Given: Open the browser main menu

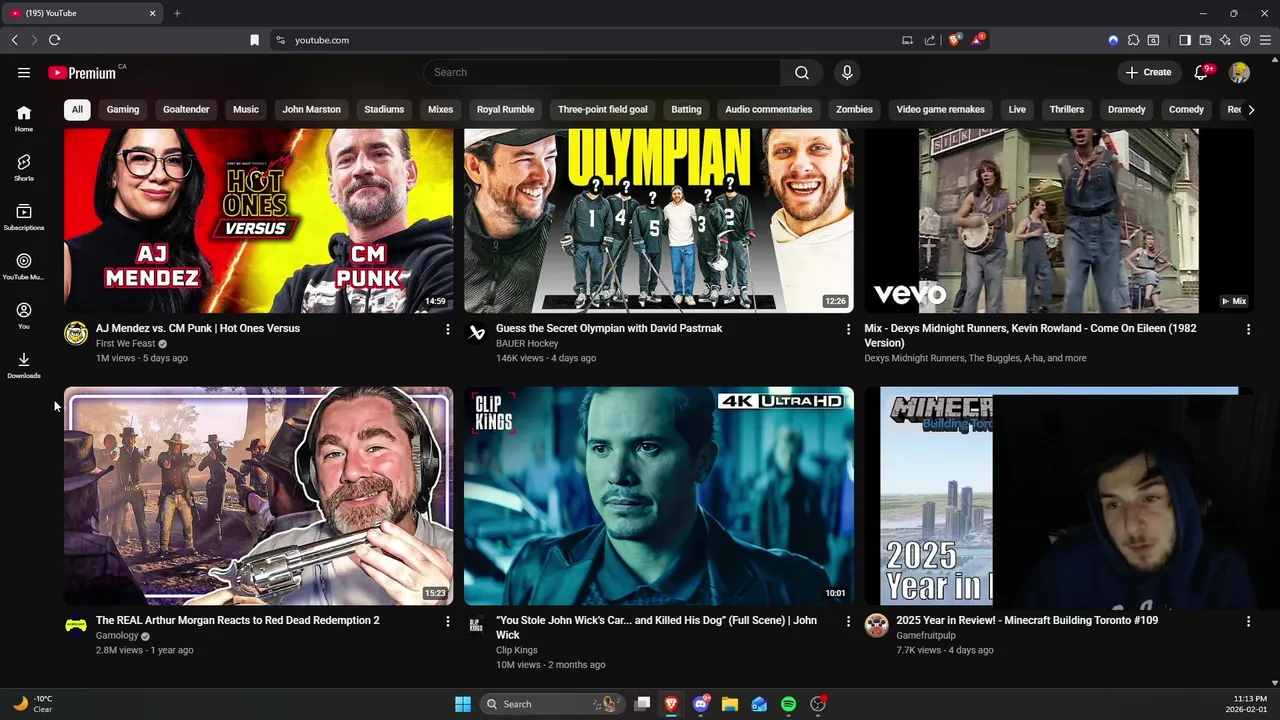Looking at the screenshot, I should click(1265, 40).
